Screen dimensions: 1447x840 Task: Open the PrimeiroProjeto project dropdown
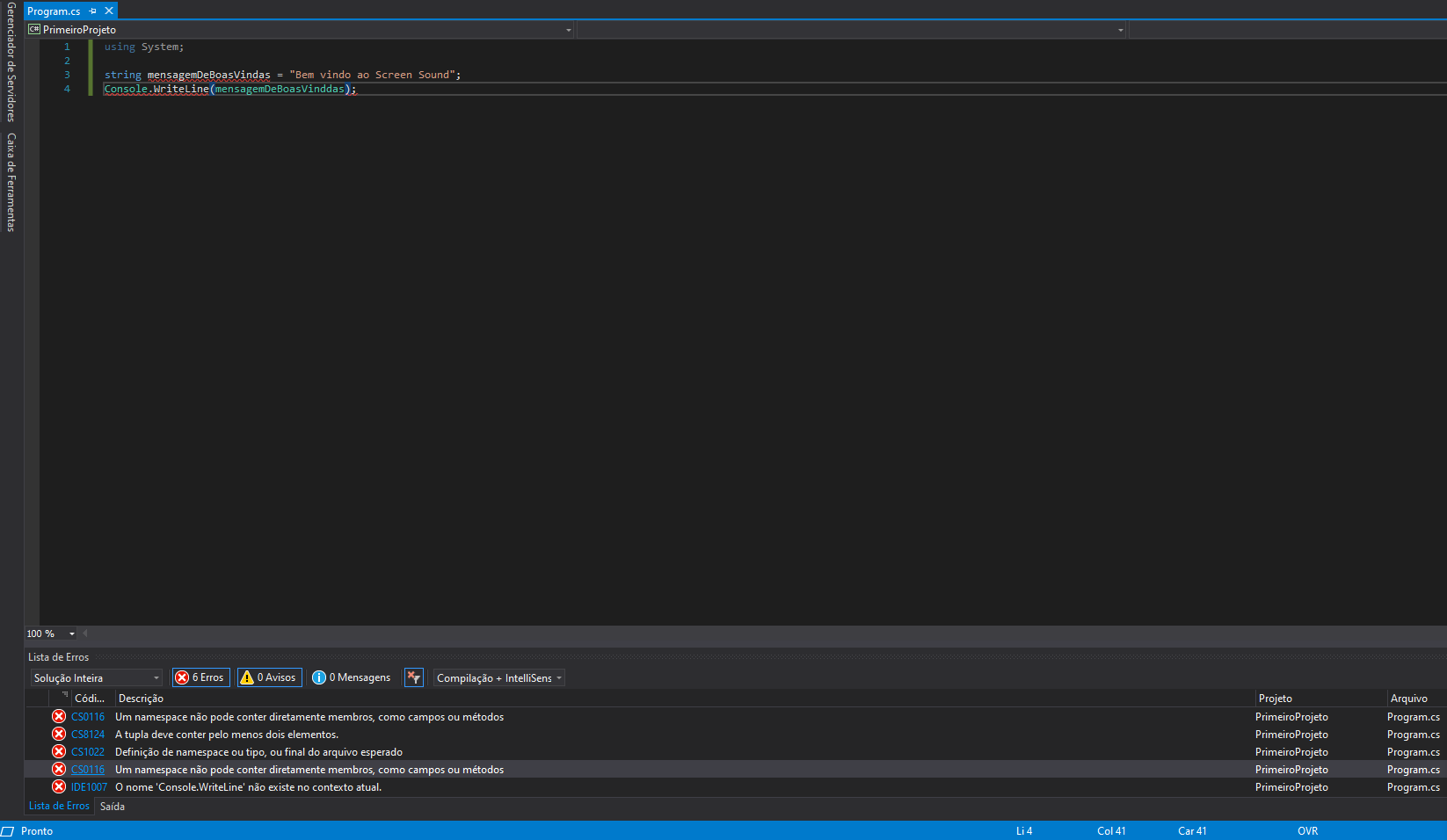click(300, 30)
